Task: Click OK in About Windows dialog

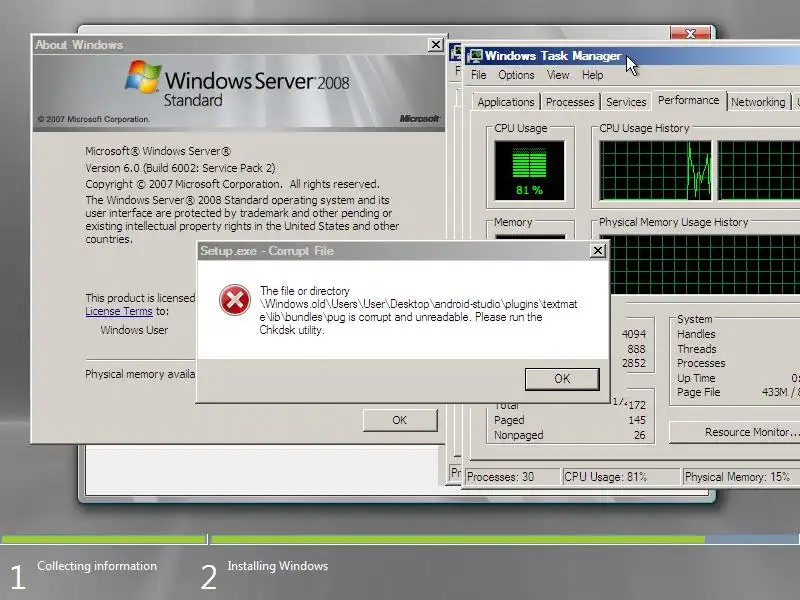Action: [x=399, y=420]
